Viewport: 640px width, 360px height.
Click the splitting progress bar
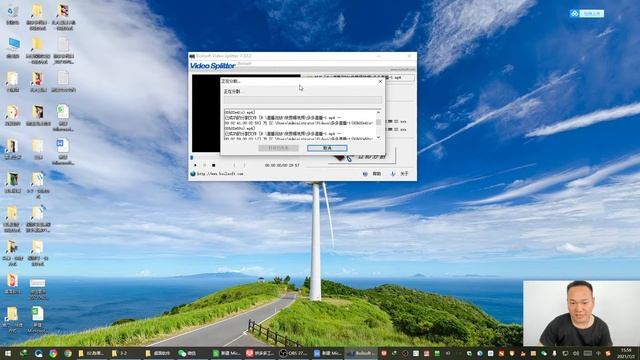point(302,100)
